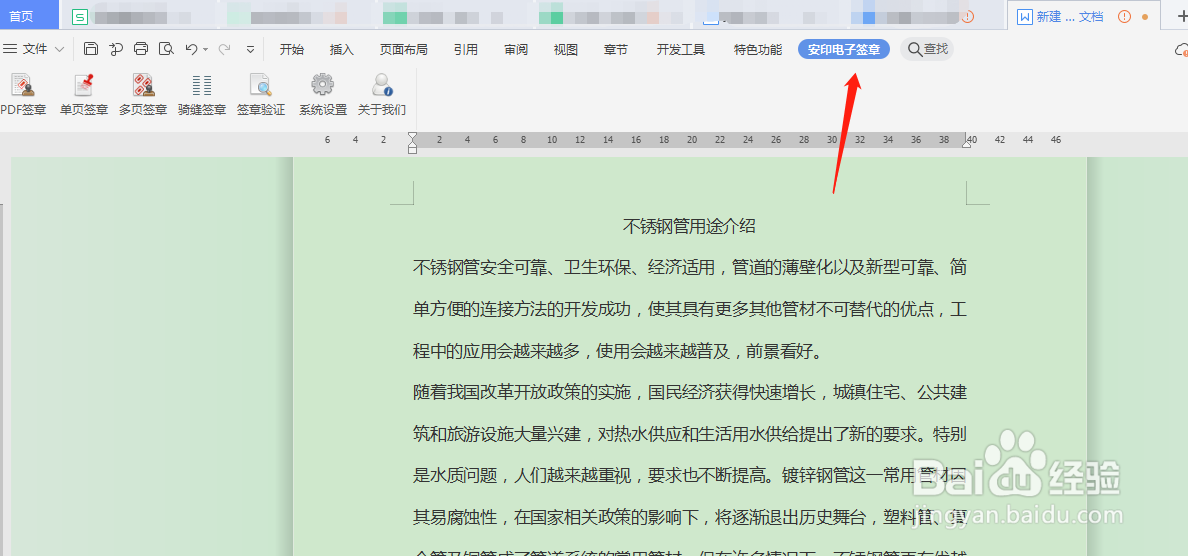Undo the last action
The width and height of the screenshot is (1188, 556).
192,49
